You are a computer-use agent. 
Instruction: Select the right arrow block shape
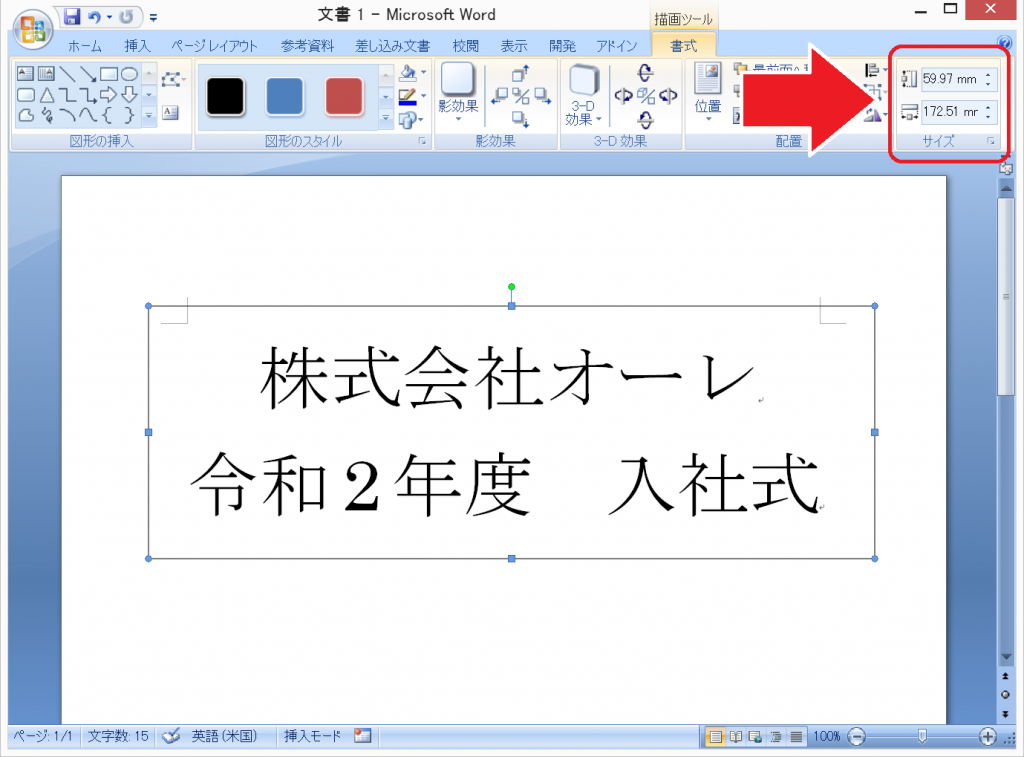pyautogui.click(x=108, y=95)
